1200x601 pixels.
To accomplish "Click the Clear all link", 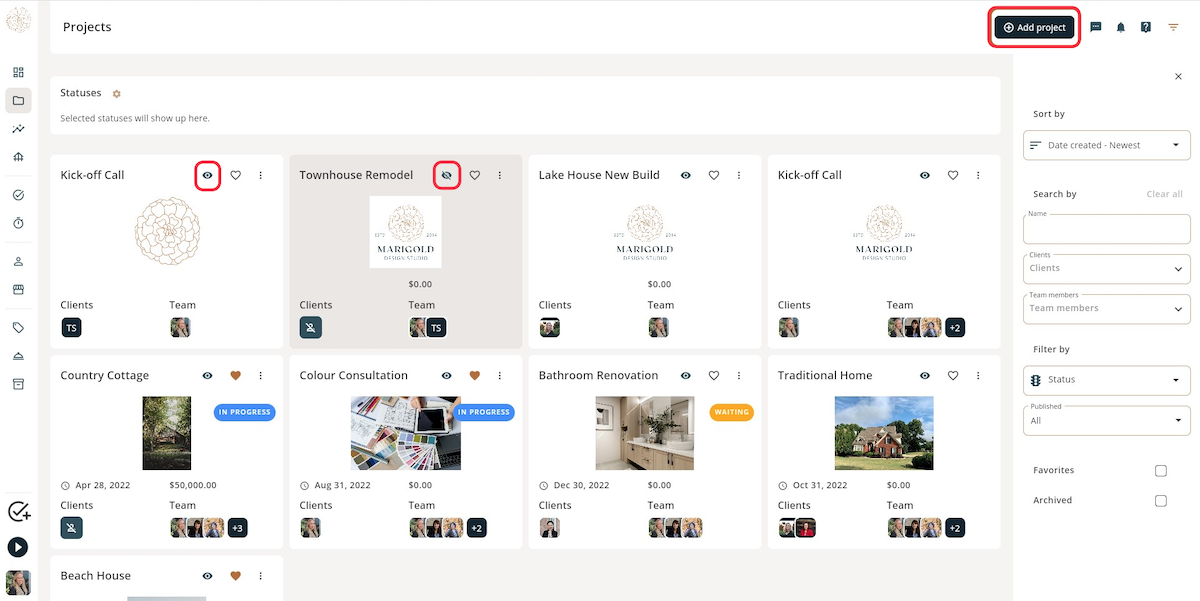I will pos(1164,194).
